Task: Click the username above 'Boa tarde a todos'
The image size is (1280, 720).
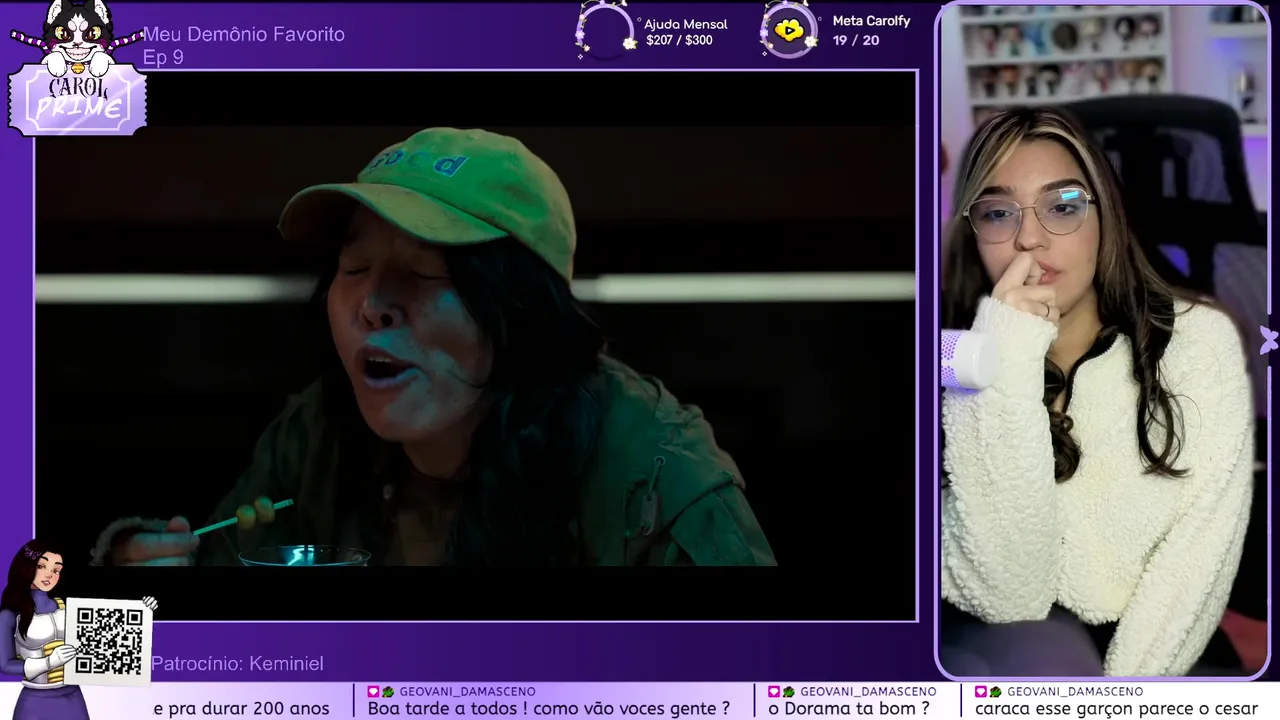Action: click(x=467, y=691)
